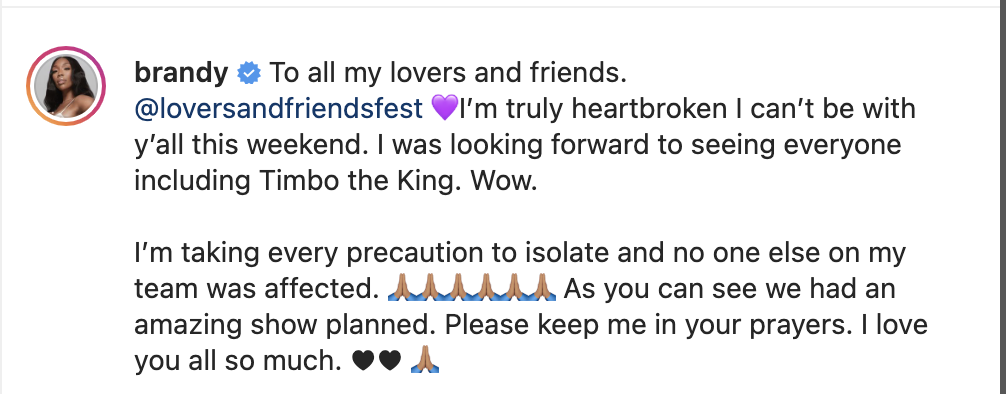
Task: Click the purple heart emoji
Action: point(445,107)
